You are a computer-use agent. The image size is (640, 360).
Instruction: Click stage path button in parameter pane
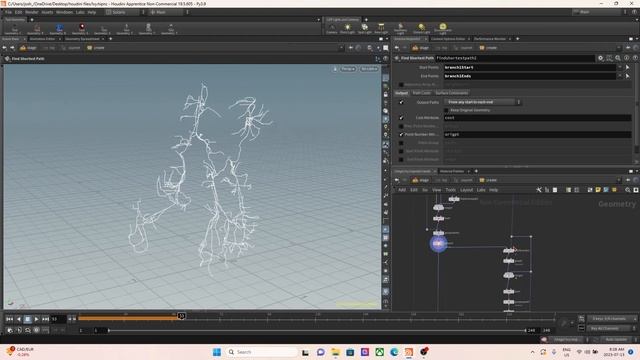coord(420,48)
